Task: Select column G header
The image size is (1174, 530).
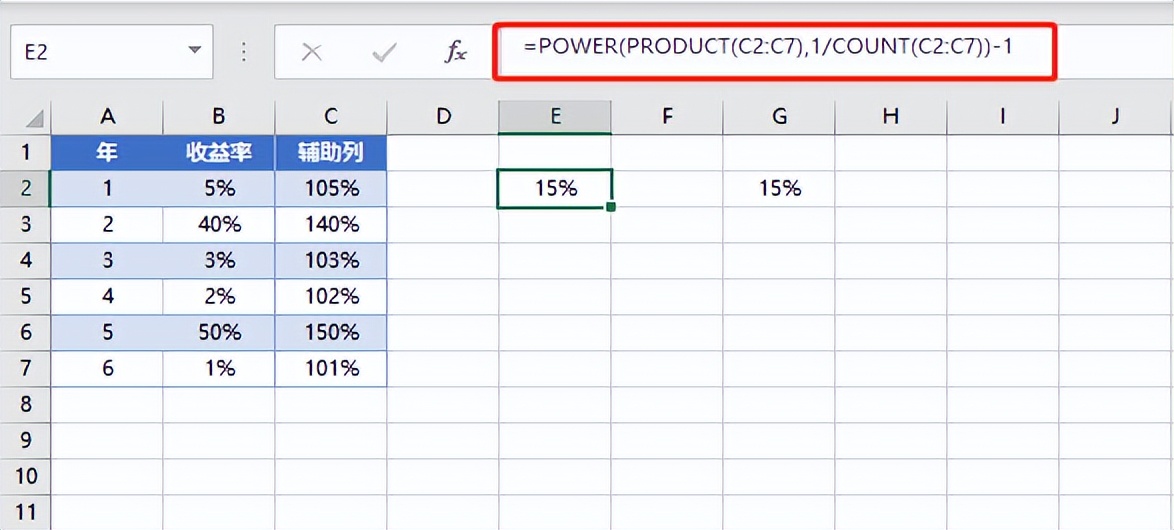Action: (779, 116)
